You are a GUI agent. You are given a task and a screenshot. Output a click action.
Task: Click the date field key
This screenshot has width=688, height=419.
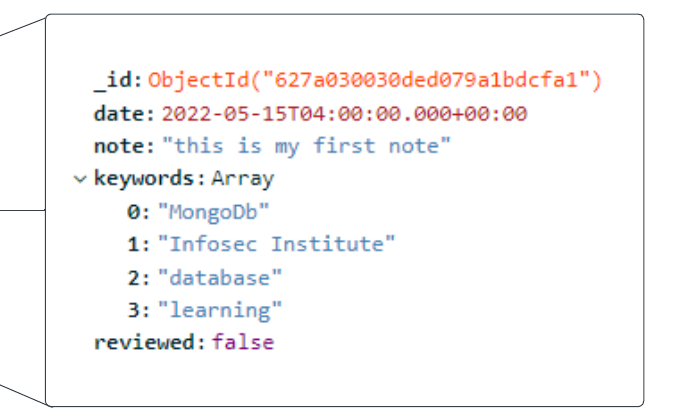click(x=121, y=113)
